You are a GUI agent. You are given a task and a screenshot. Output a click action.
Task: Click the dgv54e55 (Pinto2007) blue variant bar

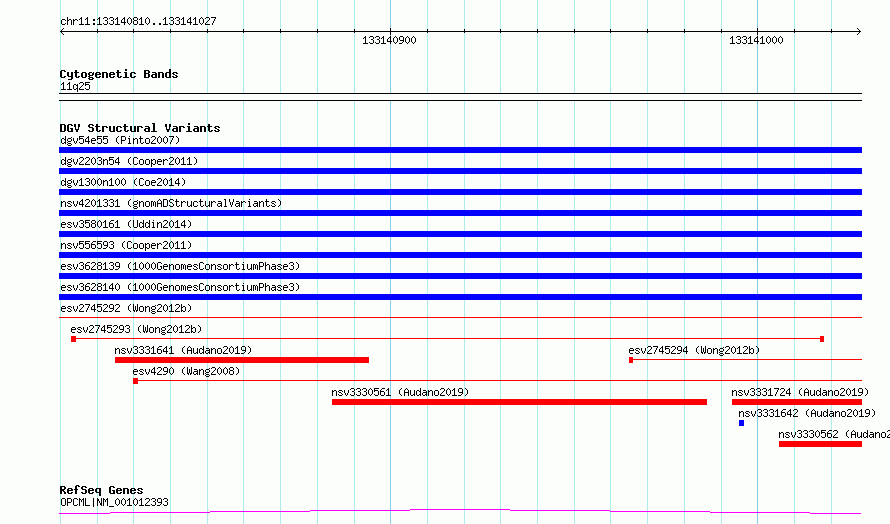tap(460, 150)
